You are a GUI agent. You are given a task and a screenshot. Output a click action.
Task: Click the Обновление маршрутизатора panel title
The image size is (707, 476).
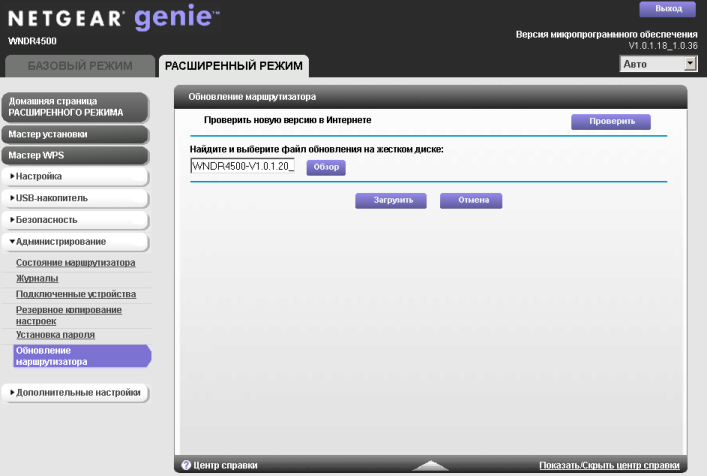point(252,96)
